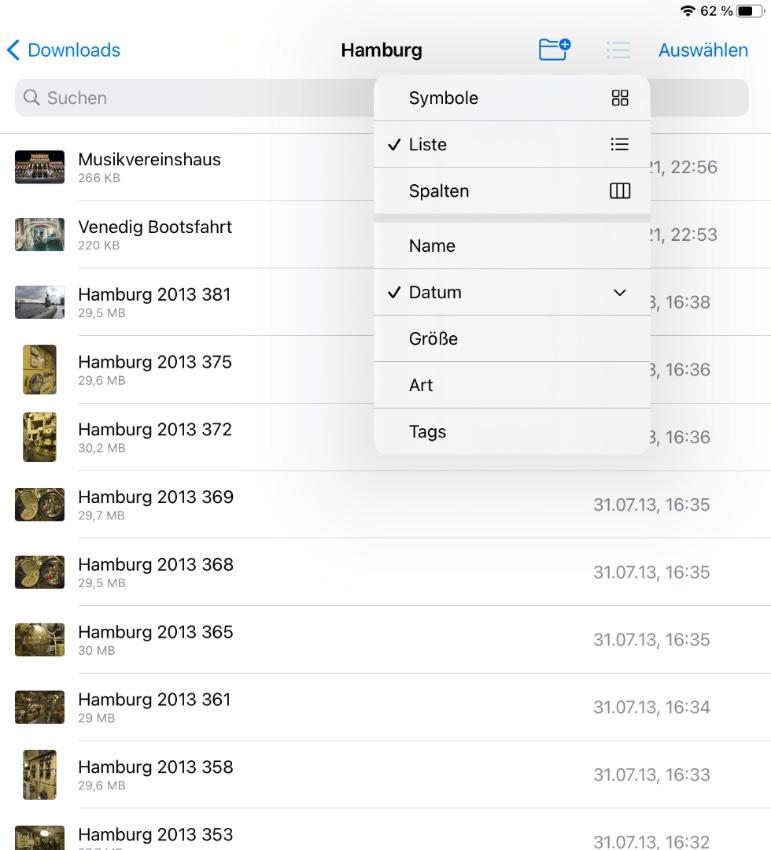Go back using the Downloads chevron
Viewport: 771px width, 850px height.
point(14,50)
